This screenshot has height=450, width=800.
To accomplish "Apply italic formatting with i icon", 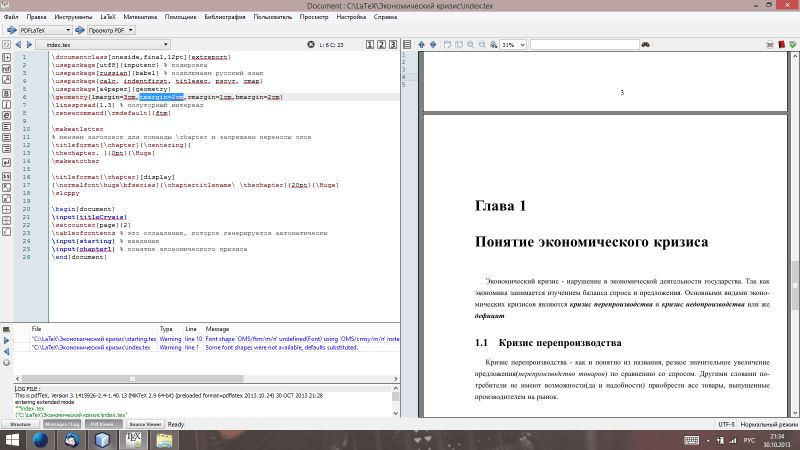I will coord(6,105).
